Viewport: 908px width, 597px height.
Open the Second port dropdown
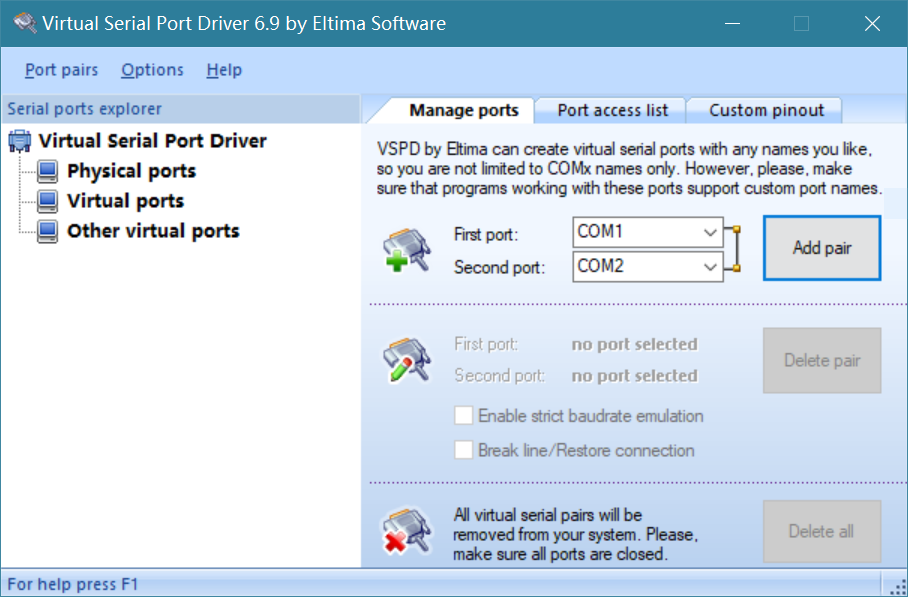coord(711,267)
